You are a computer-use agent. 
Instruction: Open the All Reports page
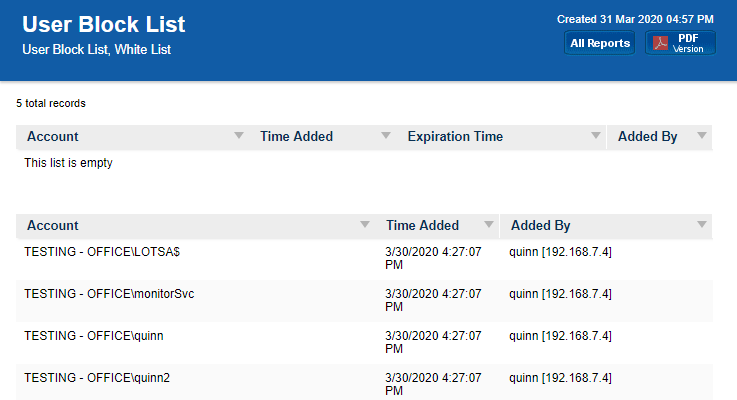coord(599,43)
